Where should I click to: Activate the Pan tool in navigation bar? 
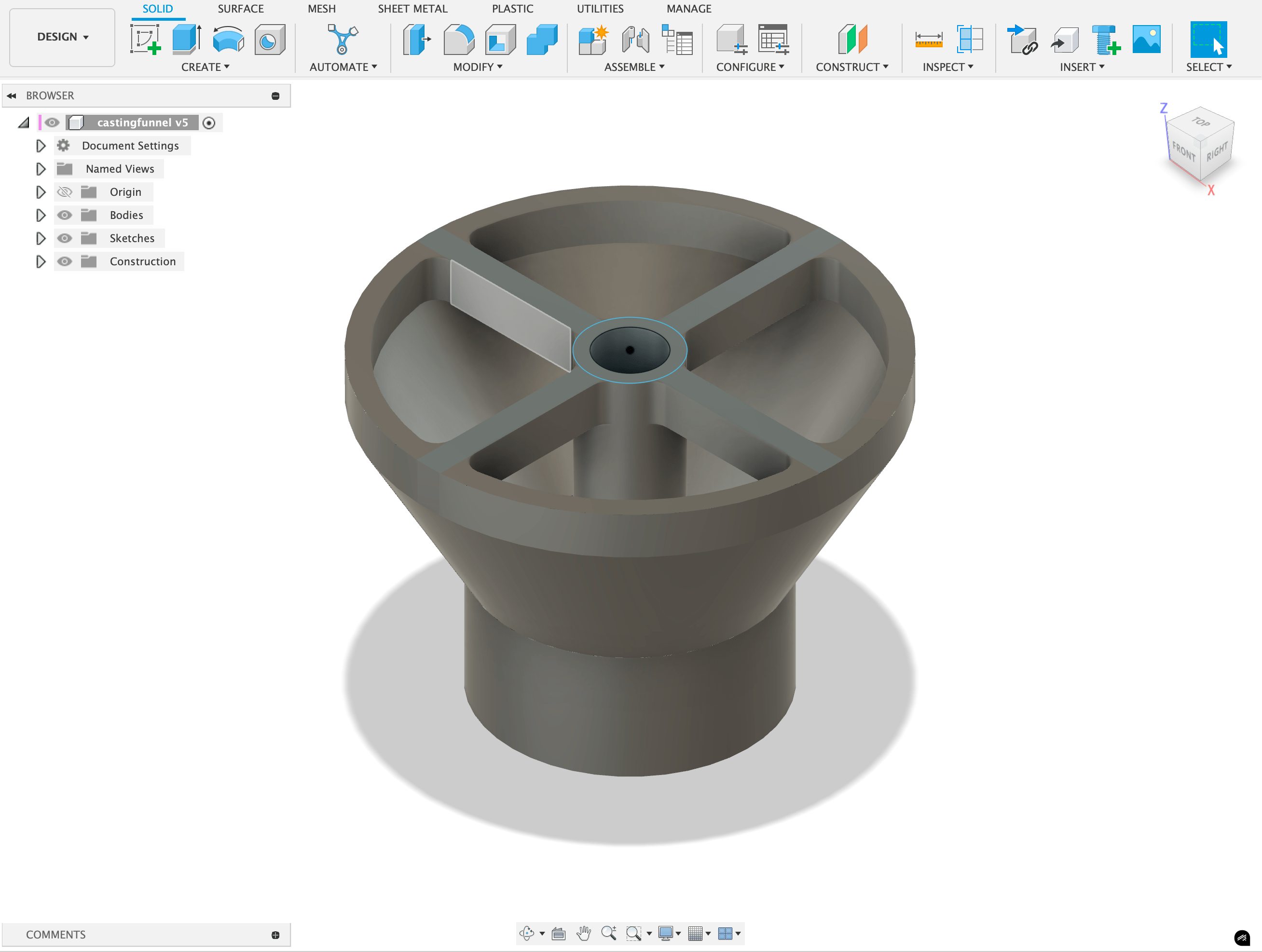coord(584,934)
